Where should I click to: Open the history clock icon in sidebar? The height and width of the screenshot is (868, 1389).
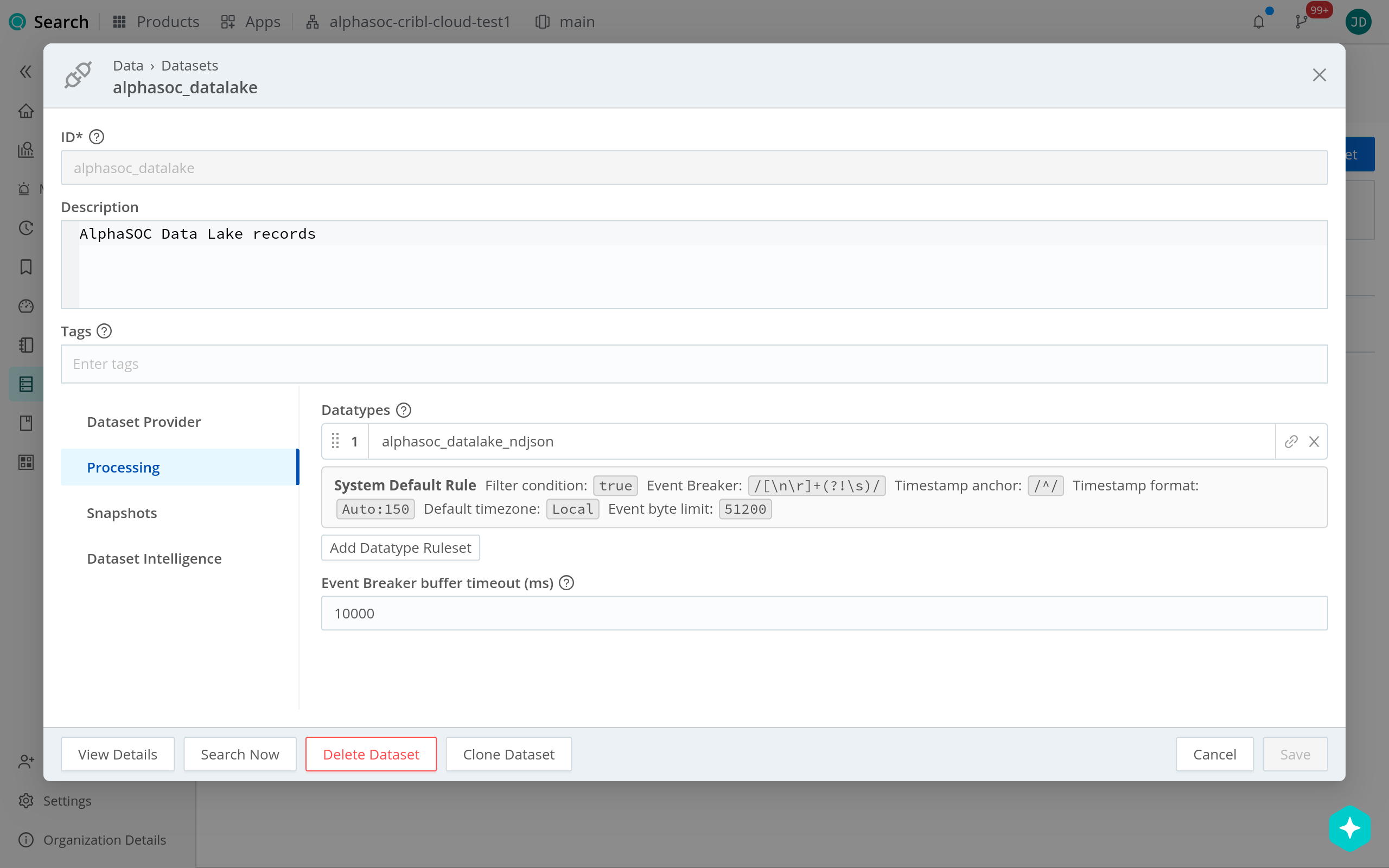(x=26, y=228)
